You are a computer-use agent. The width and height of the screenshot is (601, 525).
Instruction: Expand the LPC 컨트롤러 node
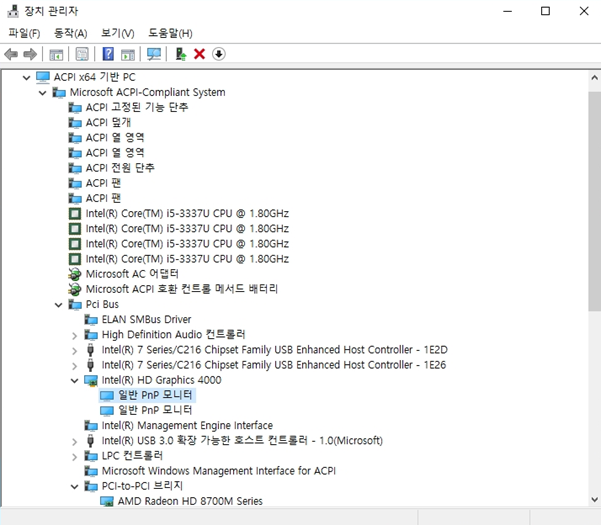[x=74, y=457]
